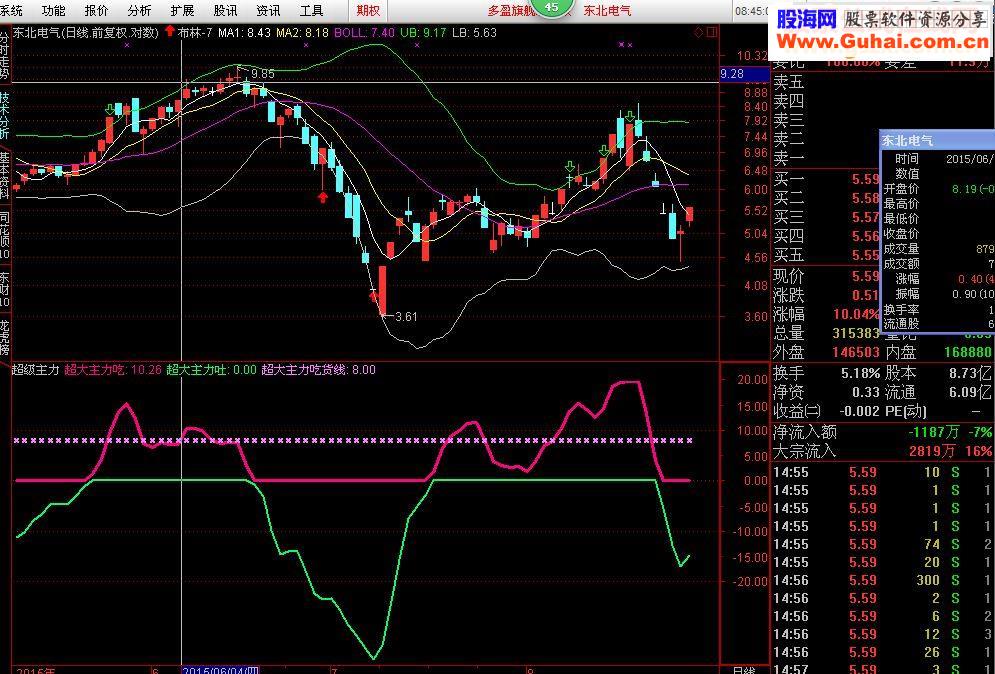
Task: Click the 现价 value 5.59
Action: click(866, 276)
